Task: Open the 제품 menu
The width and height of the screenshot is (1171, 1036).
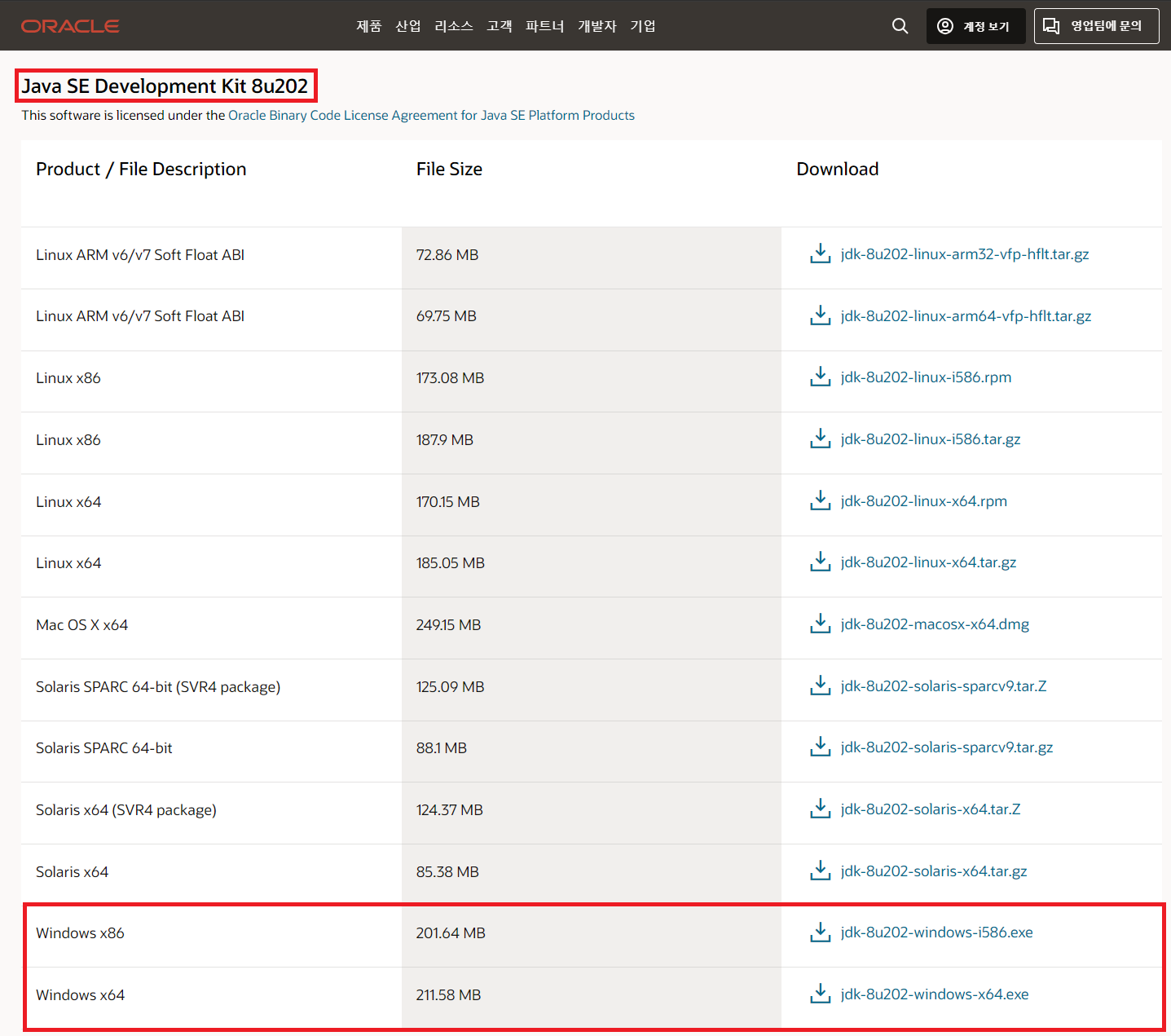Action: coord(369,26)
